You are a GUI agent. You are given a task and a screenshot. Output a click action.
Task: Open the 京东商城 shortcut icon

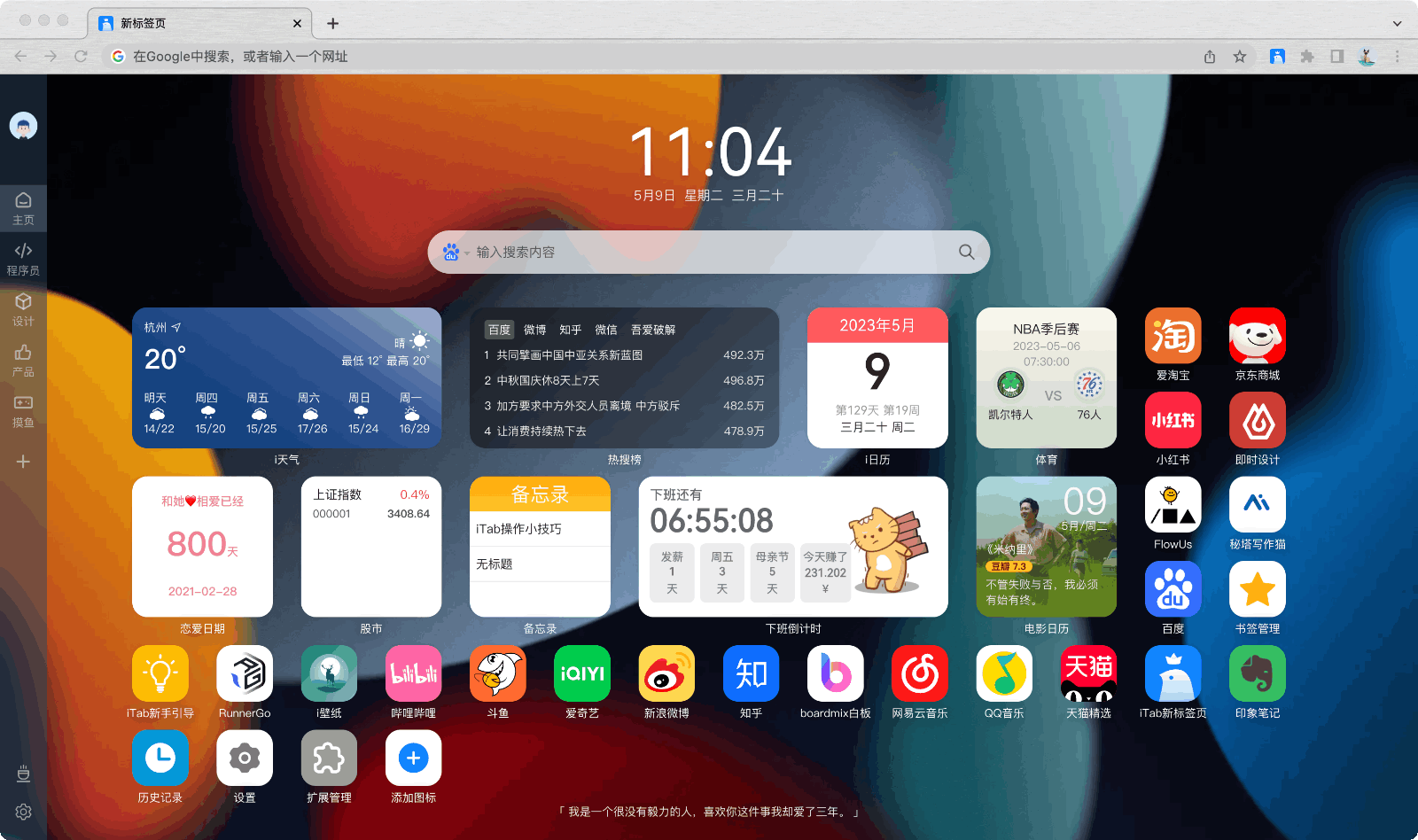pos(1257,336)
